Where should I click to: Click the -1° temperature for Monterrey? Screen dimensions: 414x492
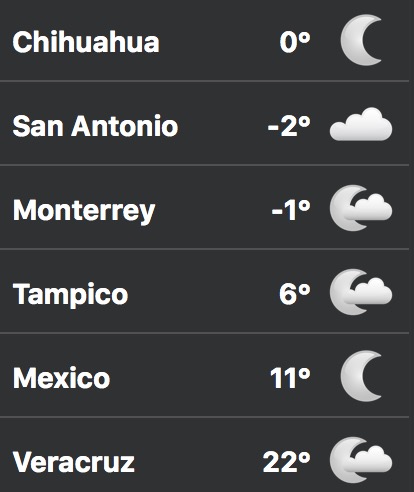(291, 210)
